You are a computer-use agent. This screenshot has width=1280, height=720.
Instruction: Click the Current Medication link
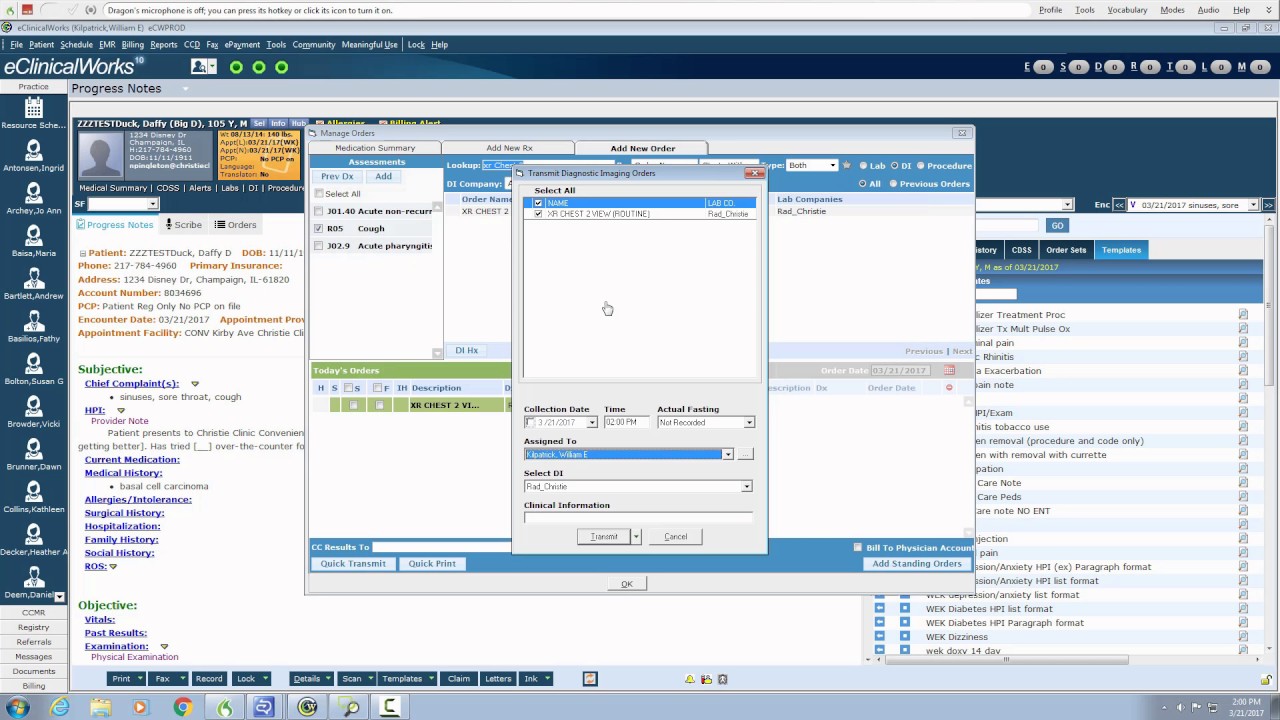[x=132, y=460]
